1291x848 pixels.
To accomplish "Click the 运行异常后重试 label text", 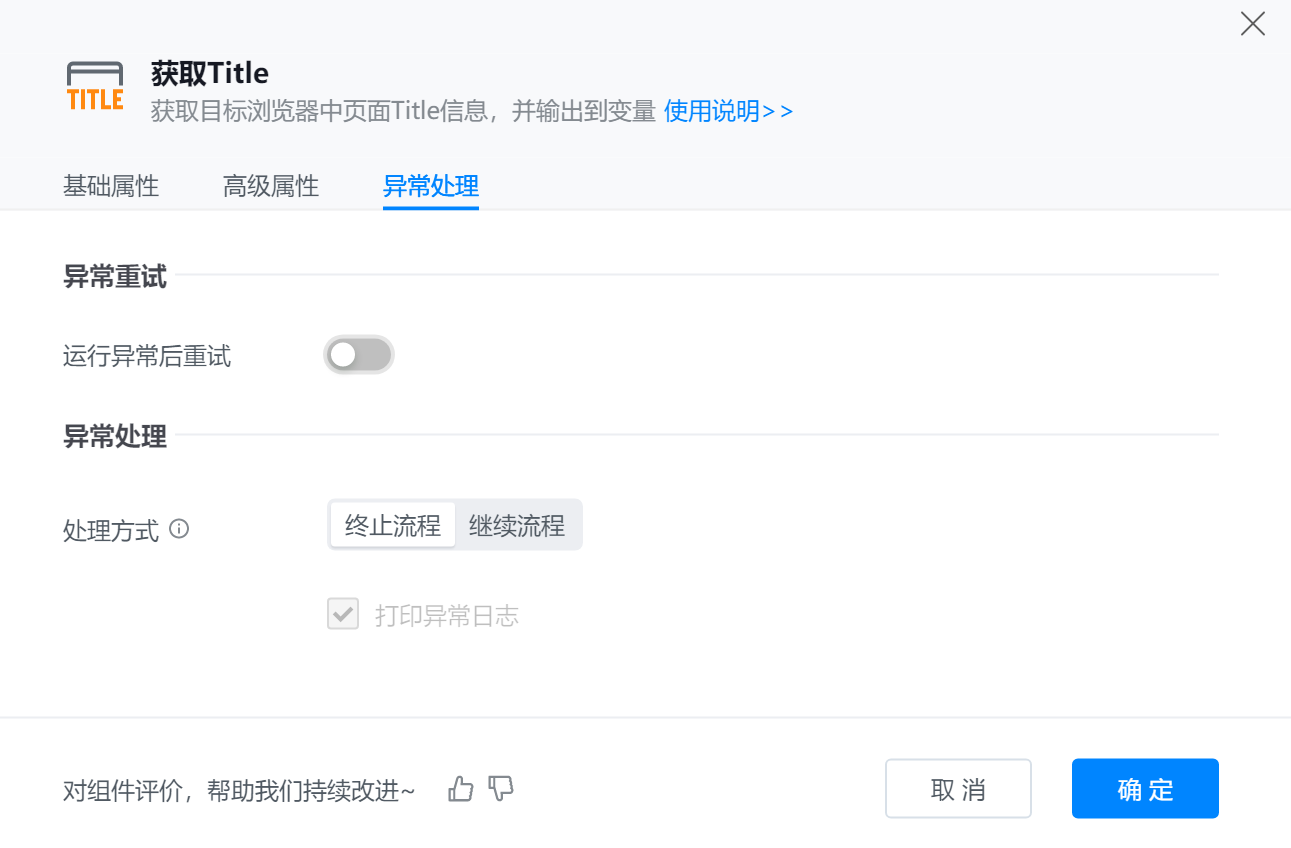I will coord(147,356).
